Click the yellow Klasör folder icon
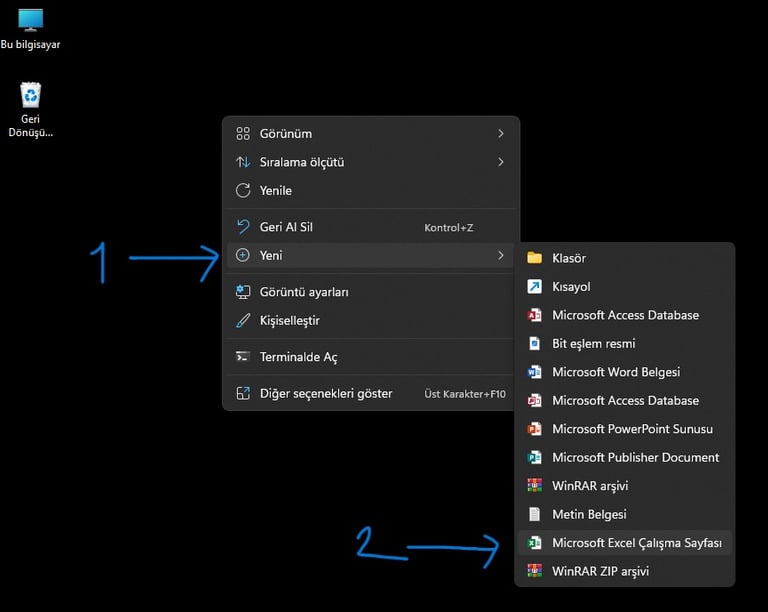This screenshot has width=768, height=612. click(534, 258)
